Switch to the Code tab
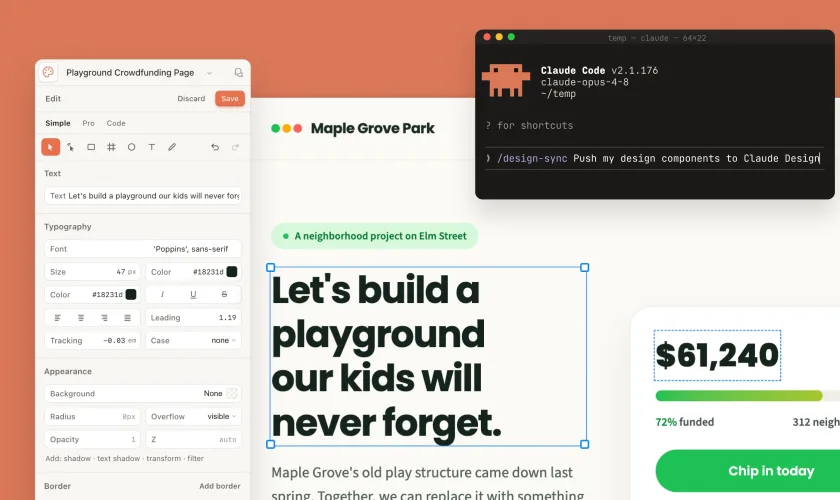This screenshot has height=500, width=840. [x=116, y=123]
